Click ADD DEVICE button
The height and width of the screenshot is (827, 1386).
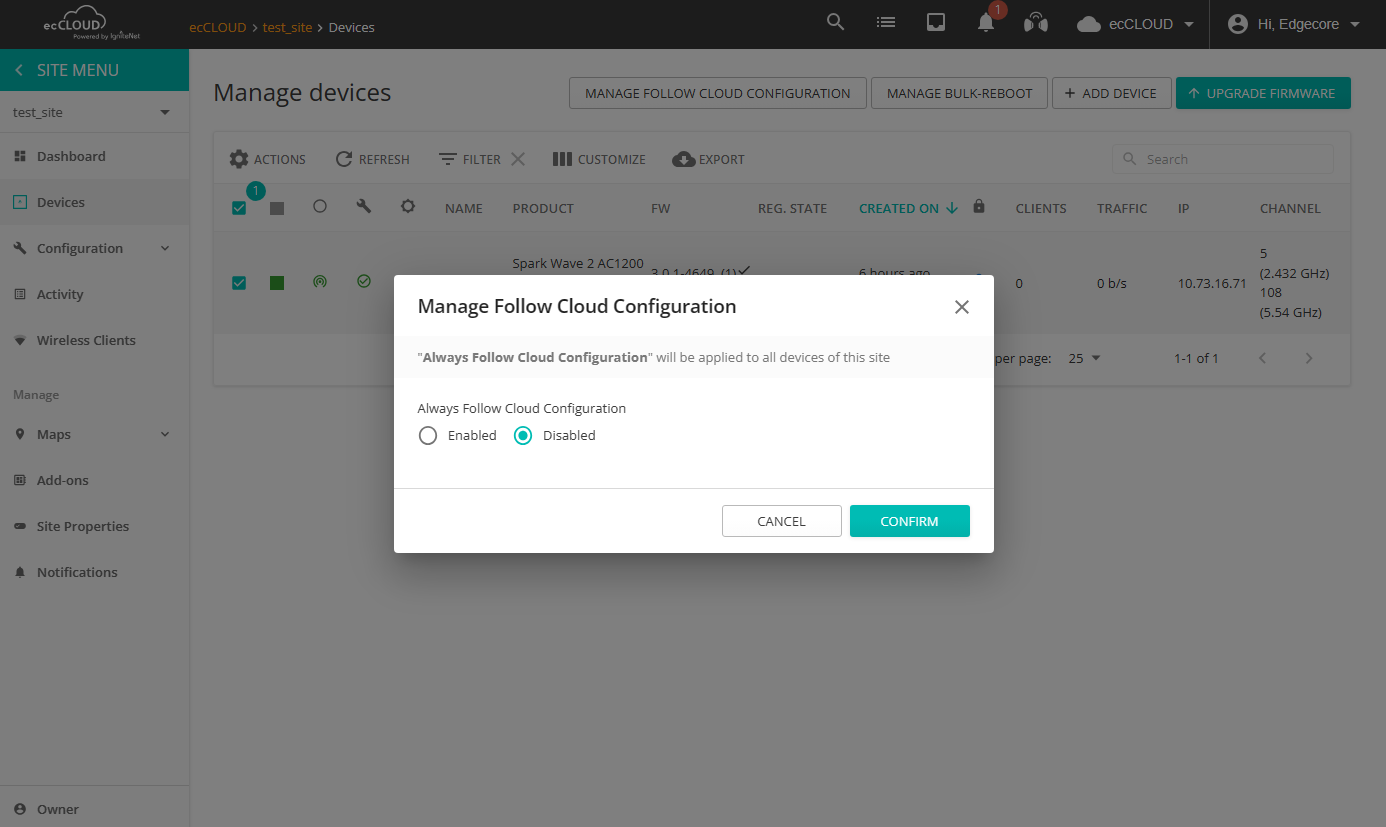[1111, 93]
